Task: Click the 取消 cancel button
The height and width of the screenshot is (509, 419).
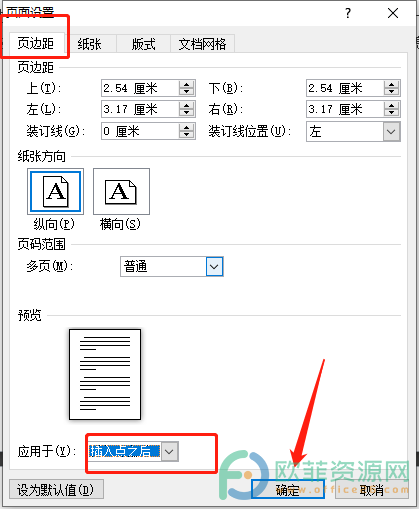Action: 372,490
